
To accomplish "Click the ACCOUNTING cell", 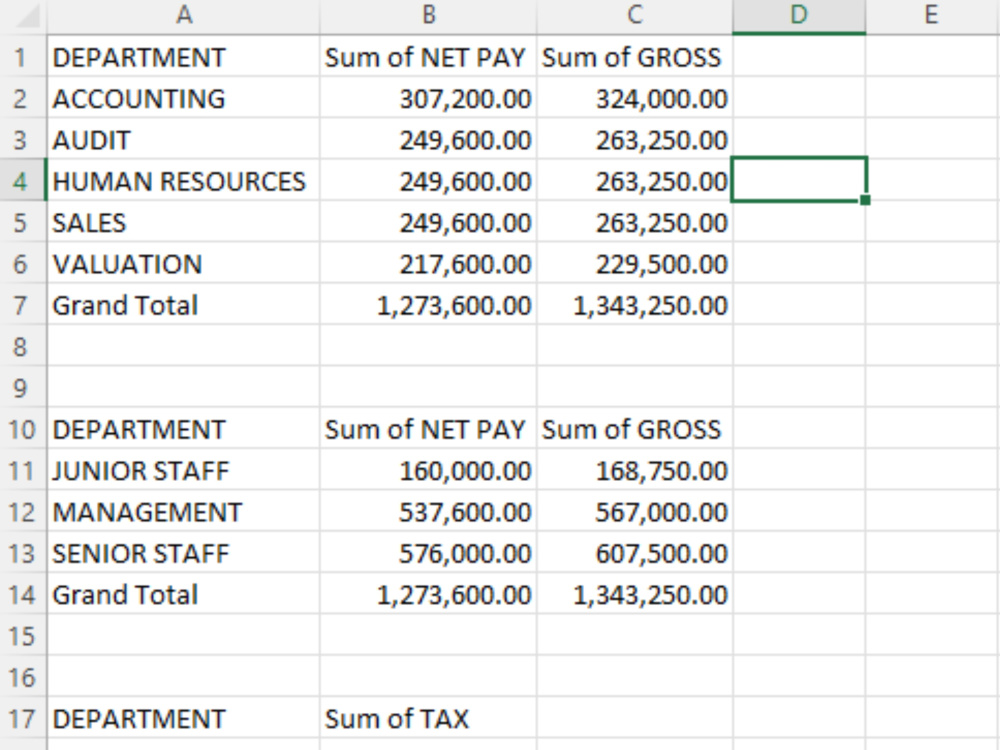I will click(184, 99).
